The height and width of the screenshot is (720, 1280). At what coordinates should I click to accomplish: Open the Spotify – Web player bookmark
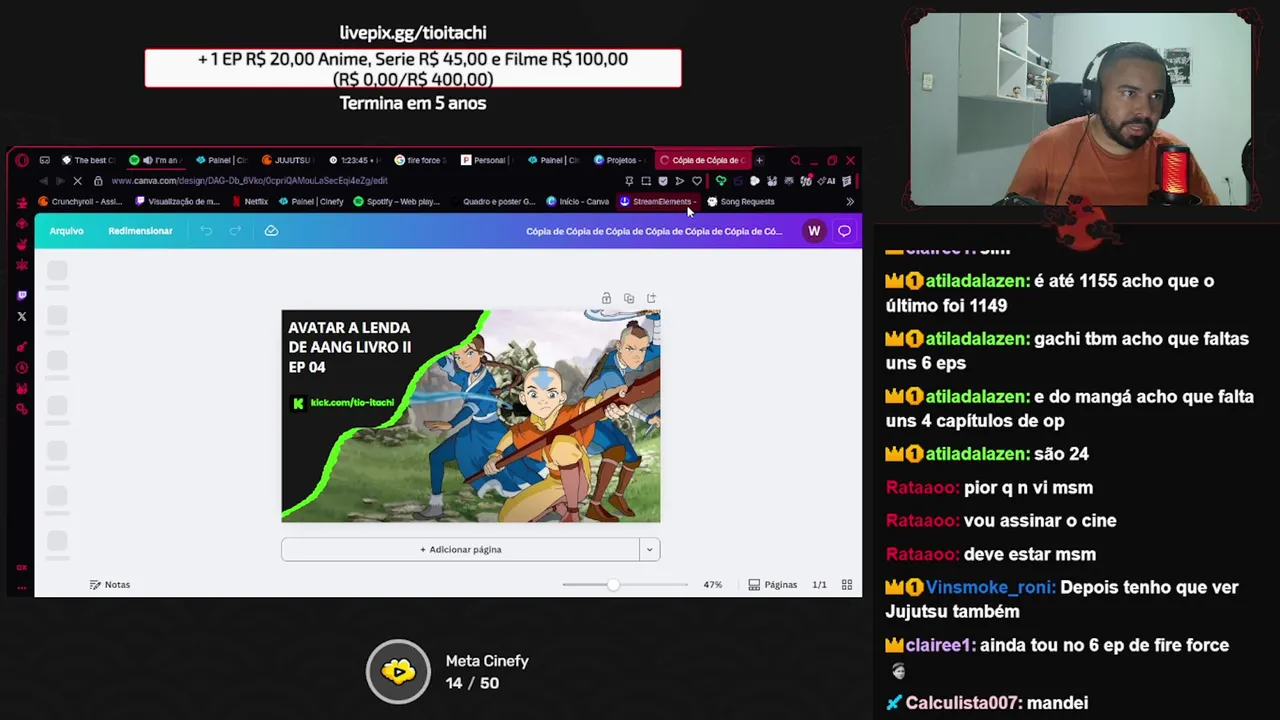(397, 201)
